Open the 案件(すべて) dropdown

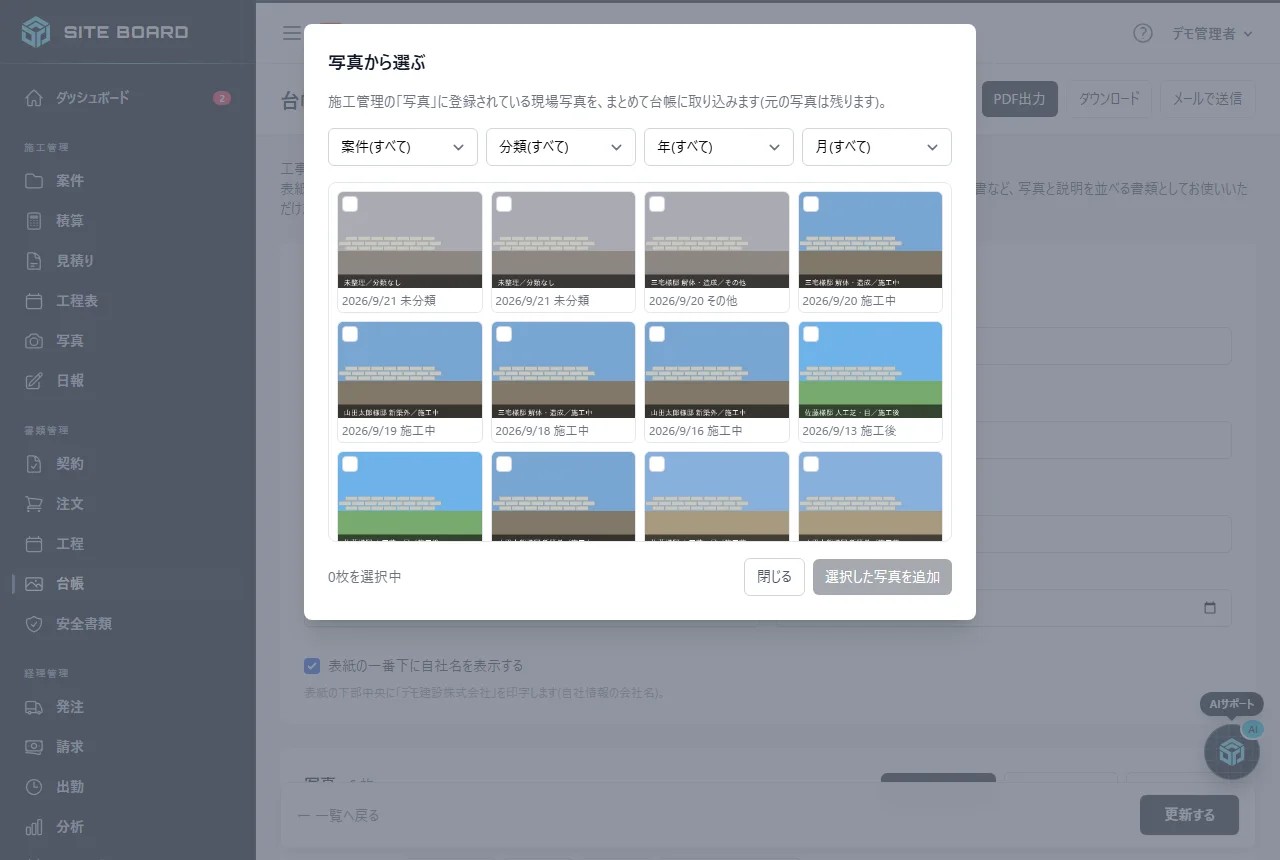pos(403,147)
